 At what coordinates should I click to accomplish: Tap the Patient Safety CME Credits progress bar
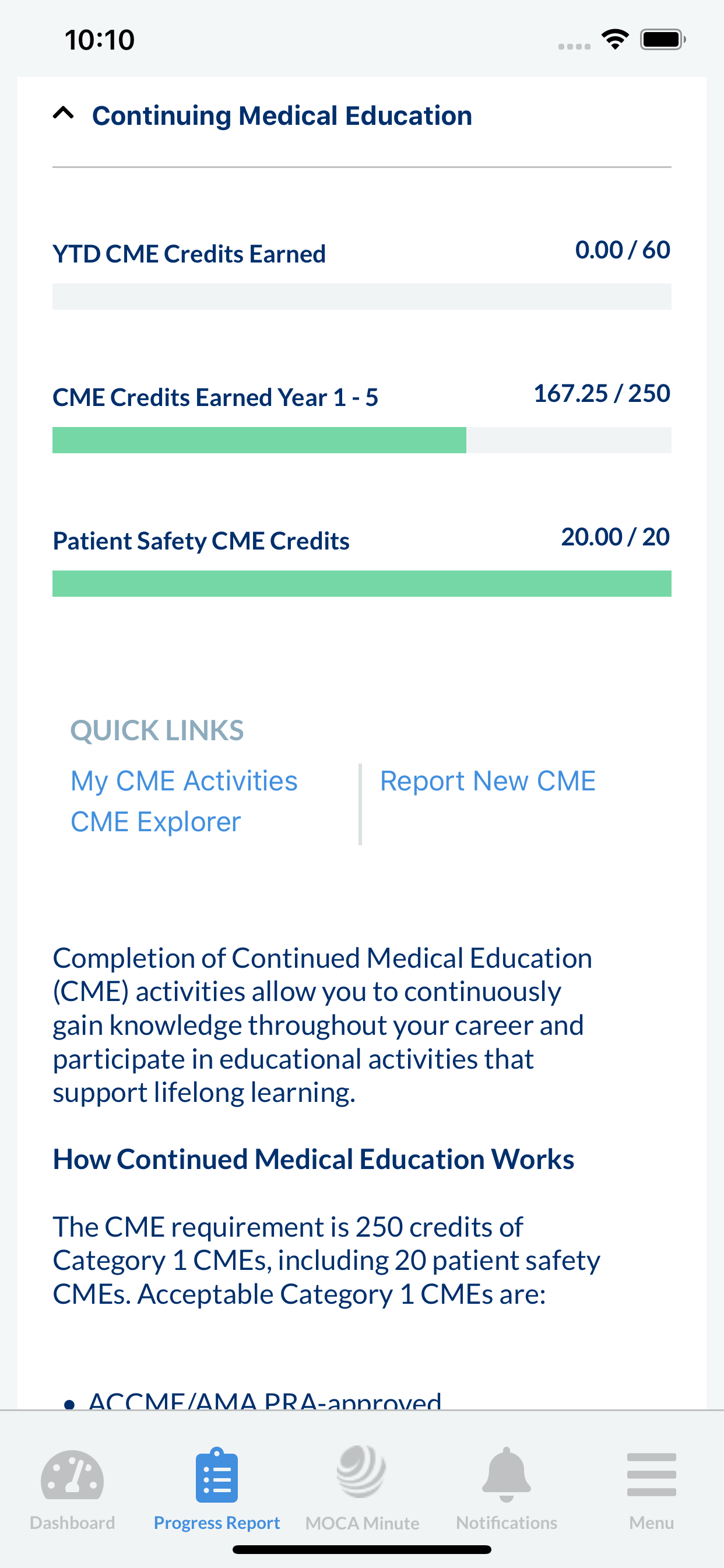pyautogui.click(x=362, y=584)
